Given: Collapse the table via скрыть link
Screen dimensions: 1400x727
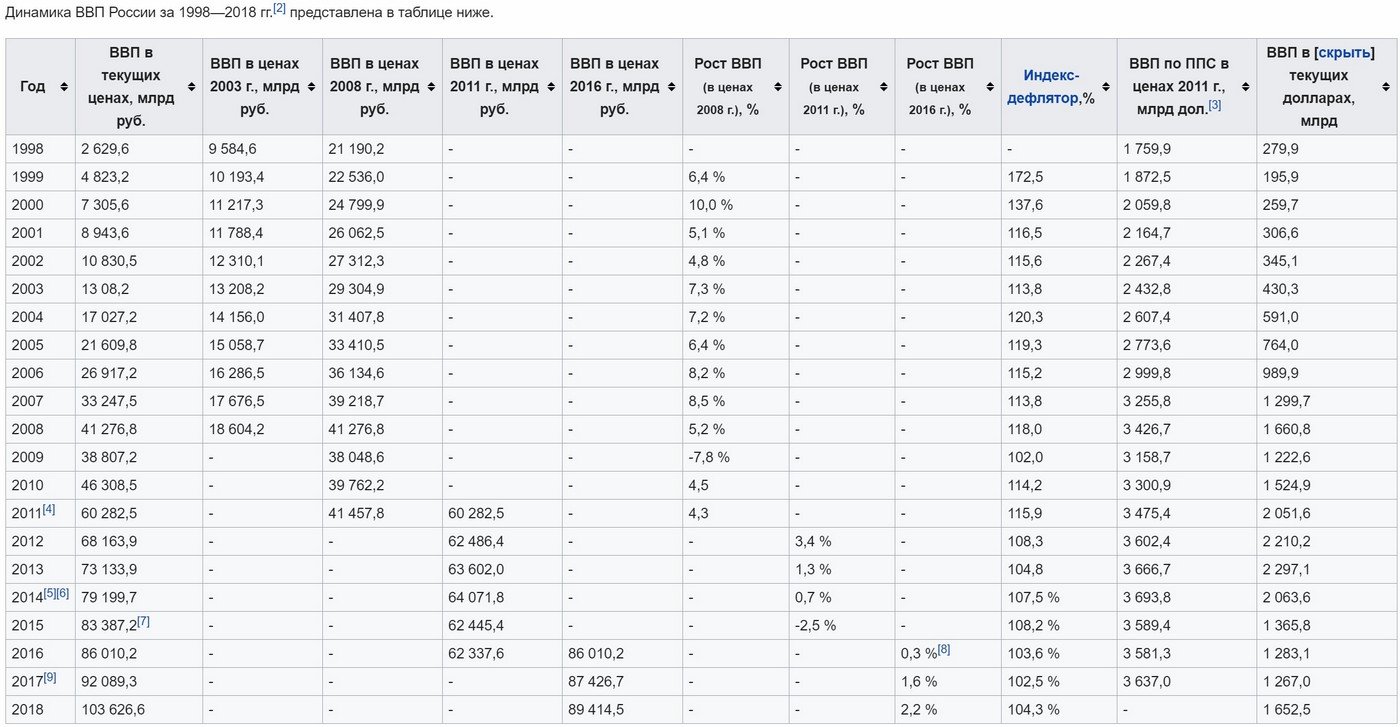Looking at the screenshot, I should click(1345, 53).
